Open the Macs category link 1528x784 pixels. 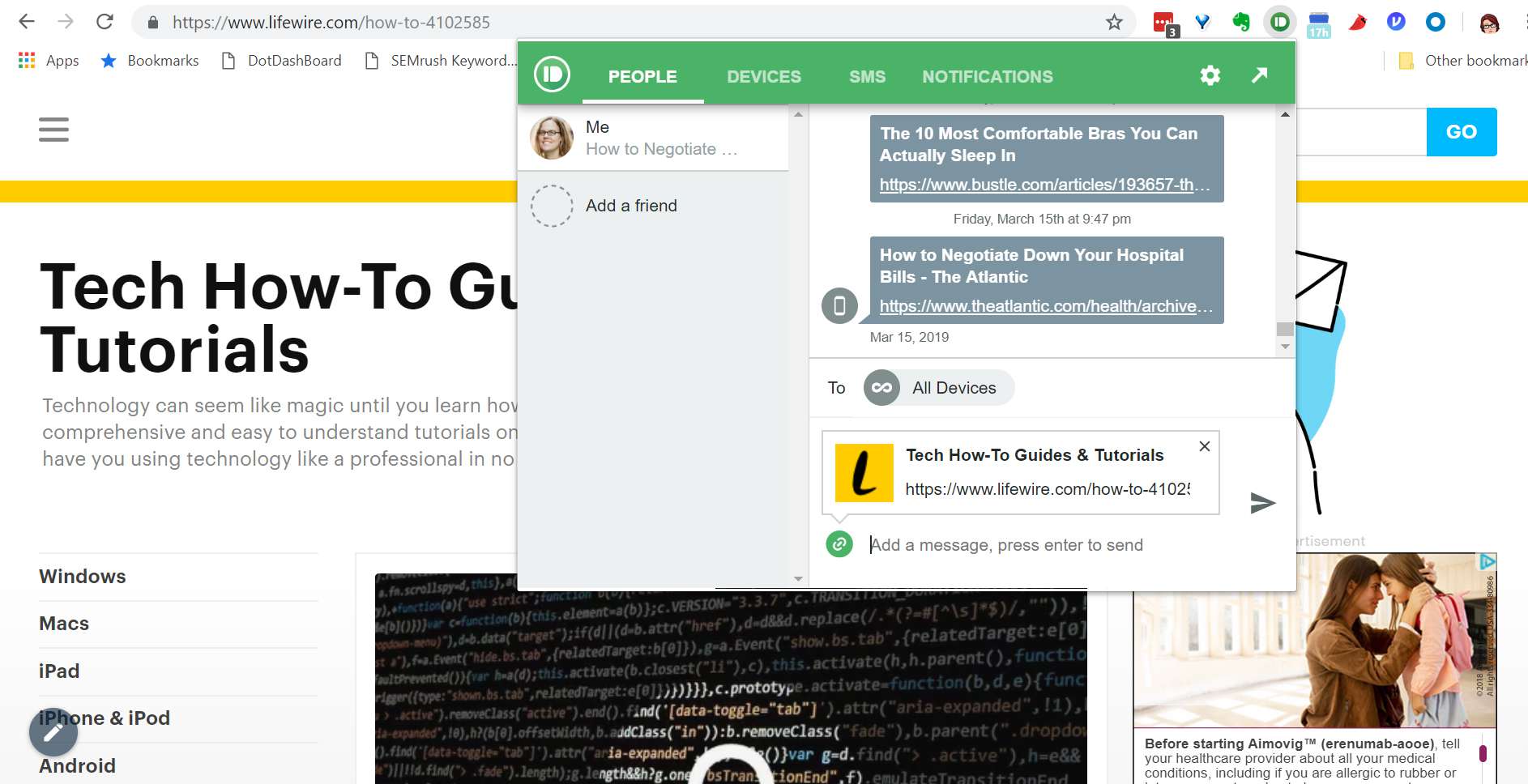(64, 624)
